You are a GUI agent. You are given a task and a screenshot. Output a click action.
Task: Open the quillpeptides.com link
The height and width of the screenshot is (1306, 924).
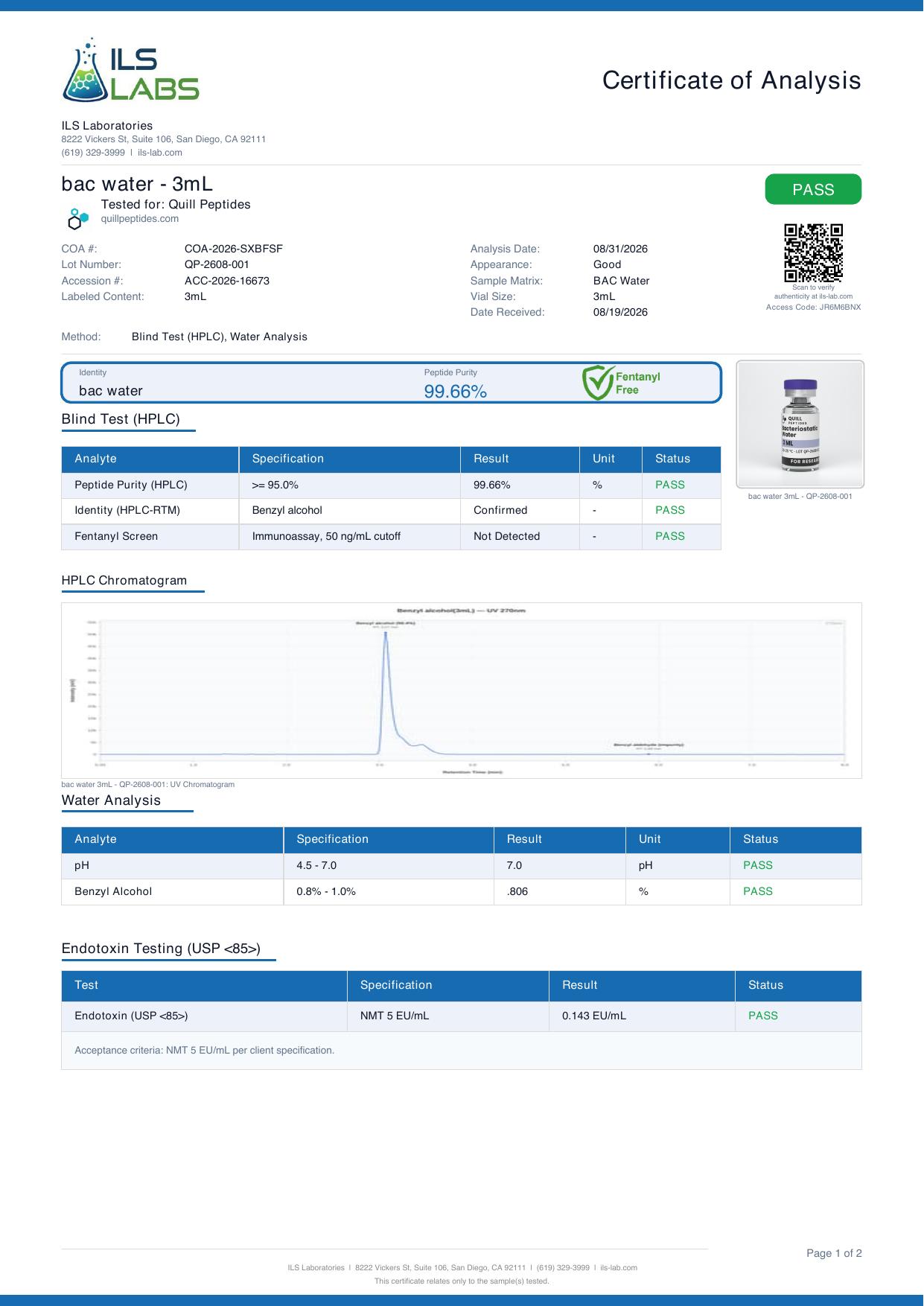click(x=140, y=219)
